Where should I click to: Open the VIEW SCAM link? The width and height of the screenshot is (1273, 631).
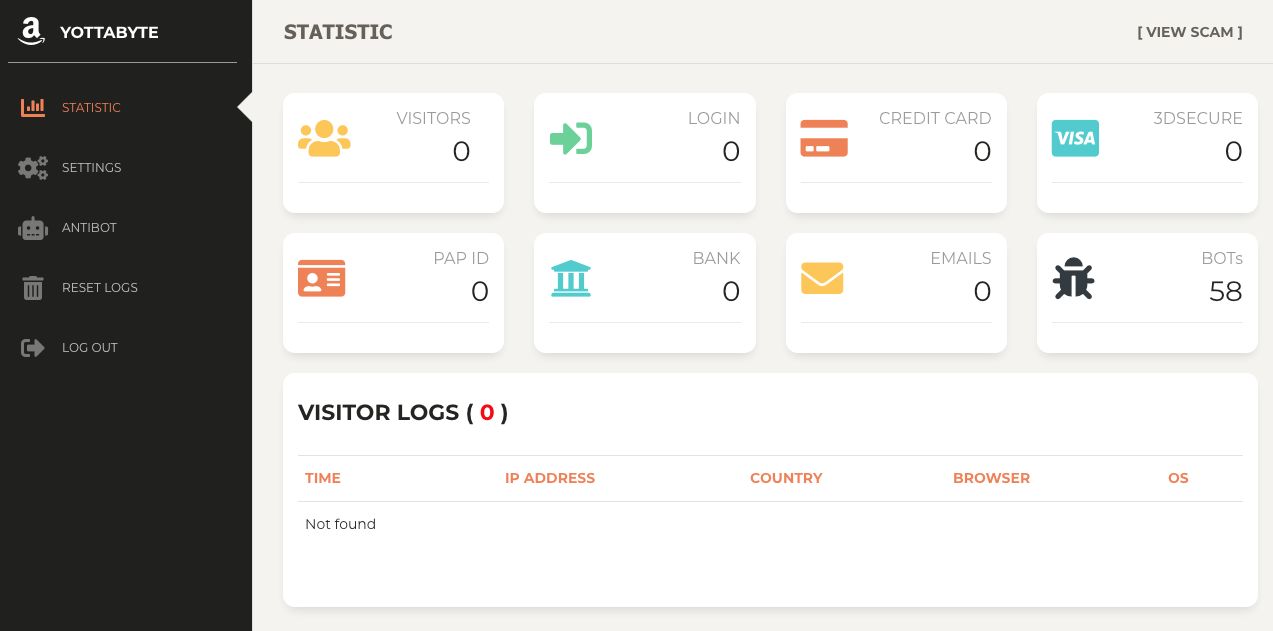[1190, 32]
